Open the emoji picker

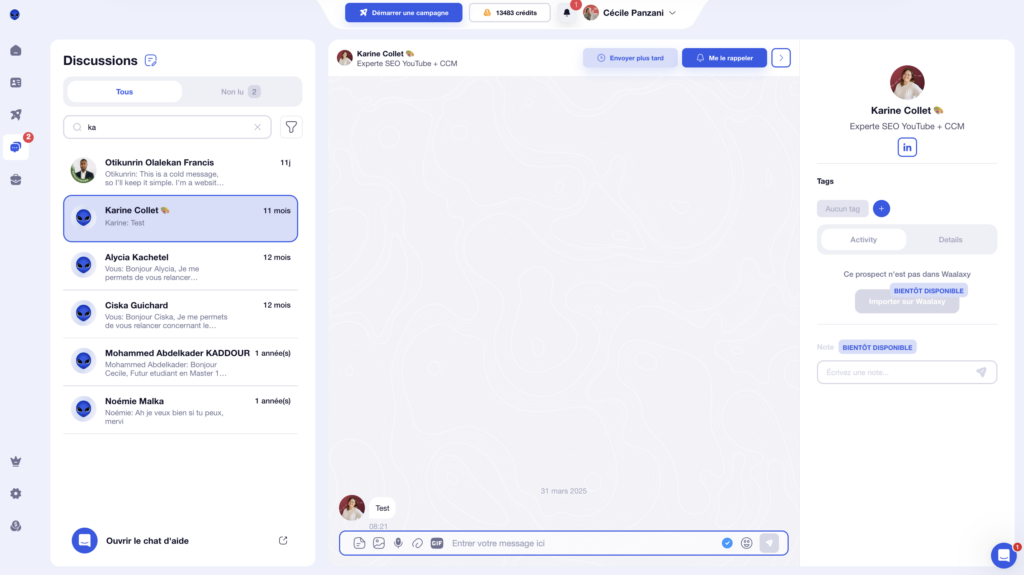[746, 543]
